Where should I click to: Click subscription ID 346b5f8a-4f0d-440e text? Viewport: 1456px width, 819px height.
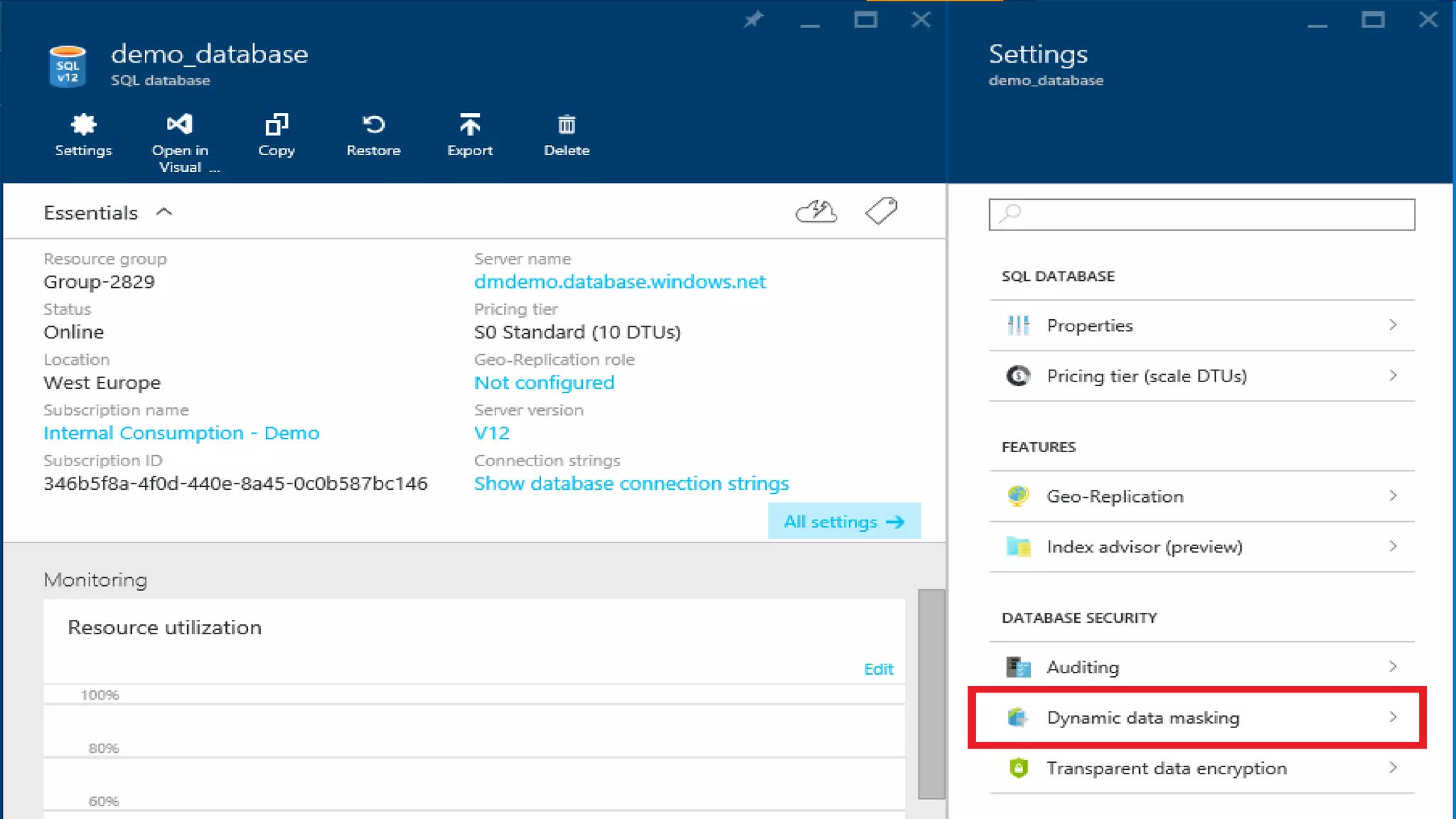coord(235,483)
